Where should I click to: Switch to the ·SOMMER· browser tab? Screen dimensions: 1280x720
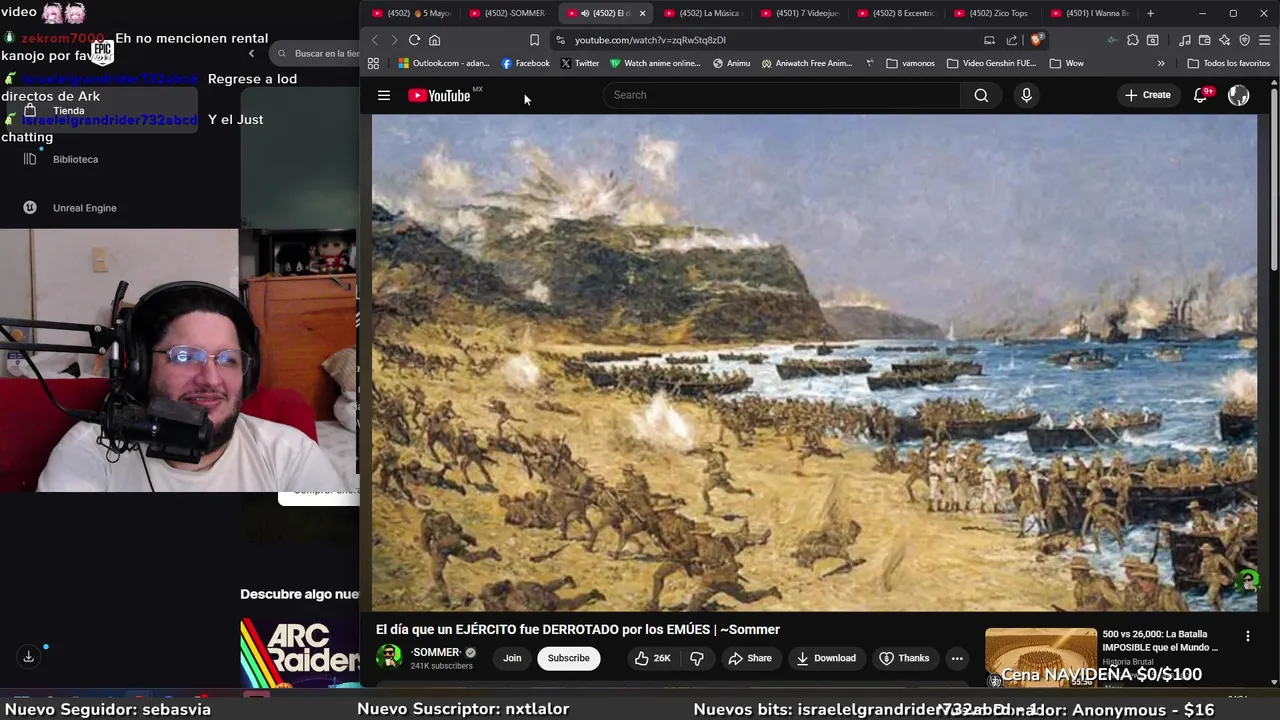point(508,13)
